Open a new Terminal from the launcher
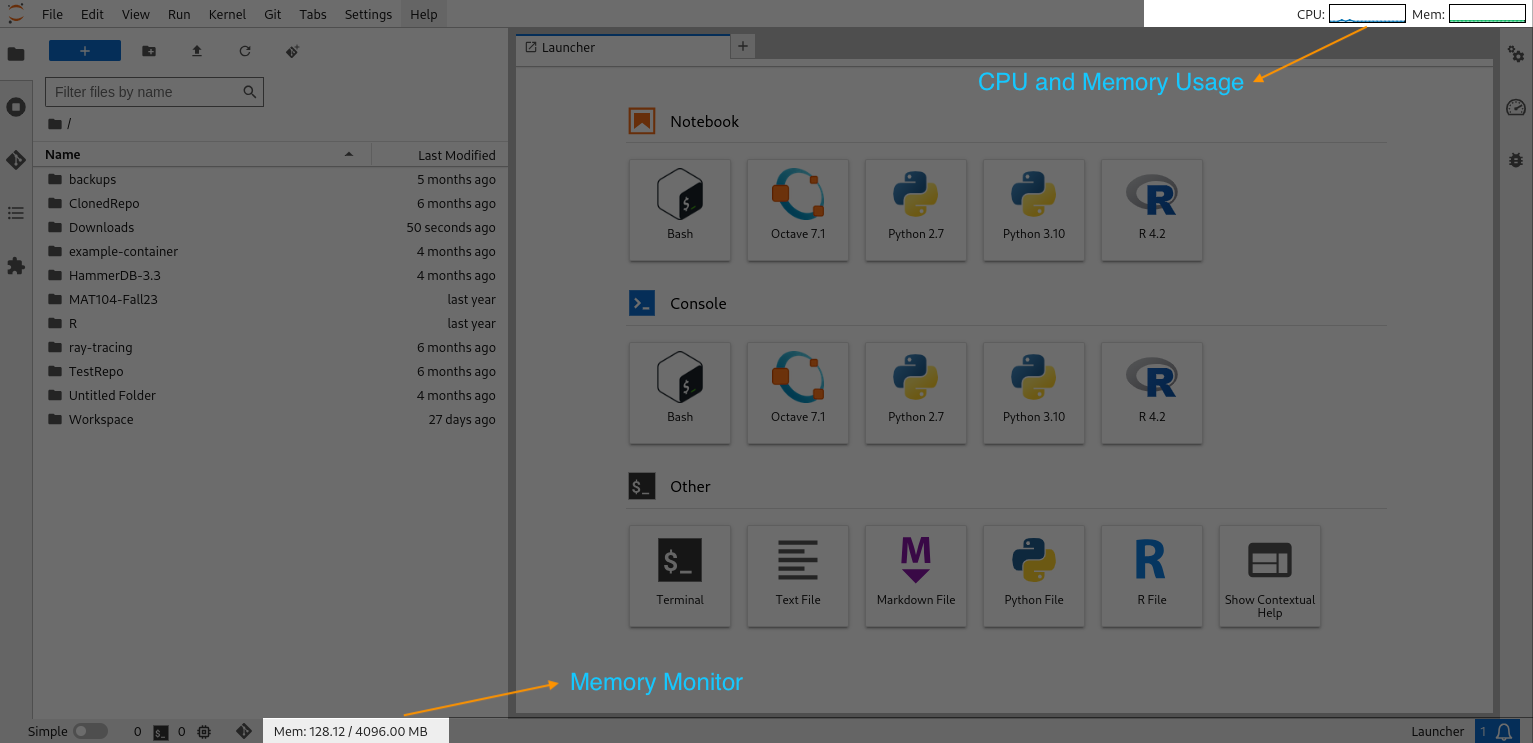 [x=680, y=576]
